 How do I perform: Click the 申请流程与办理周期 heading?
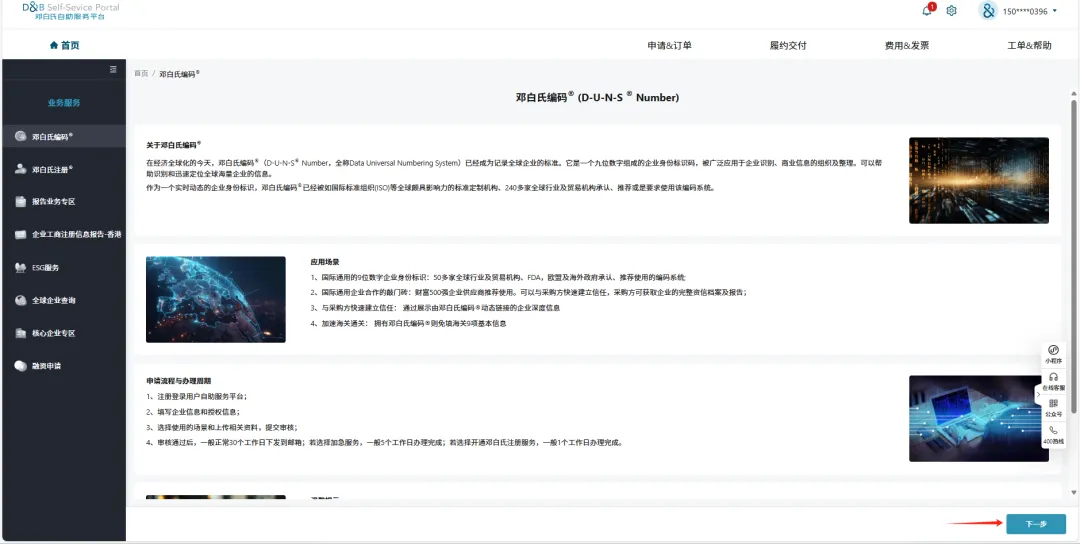point(178,381)
